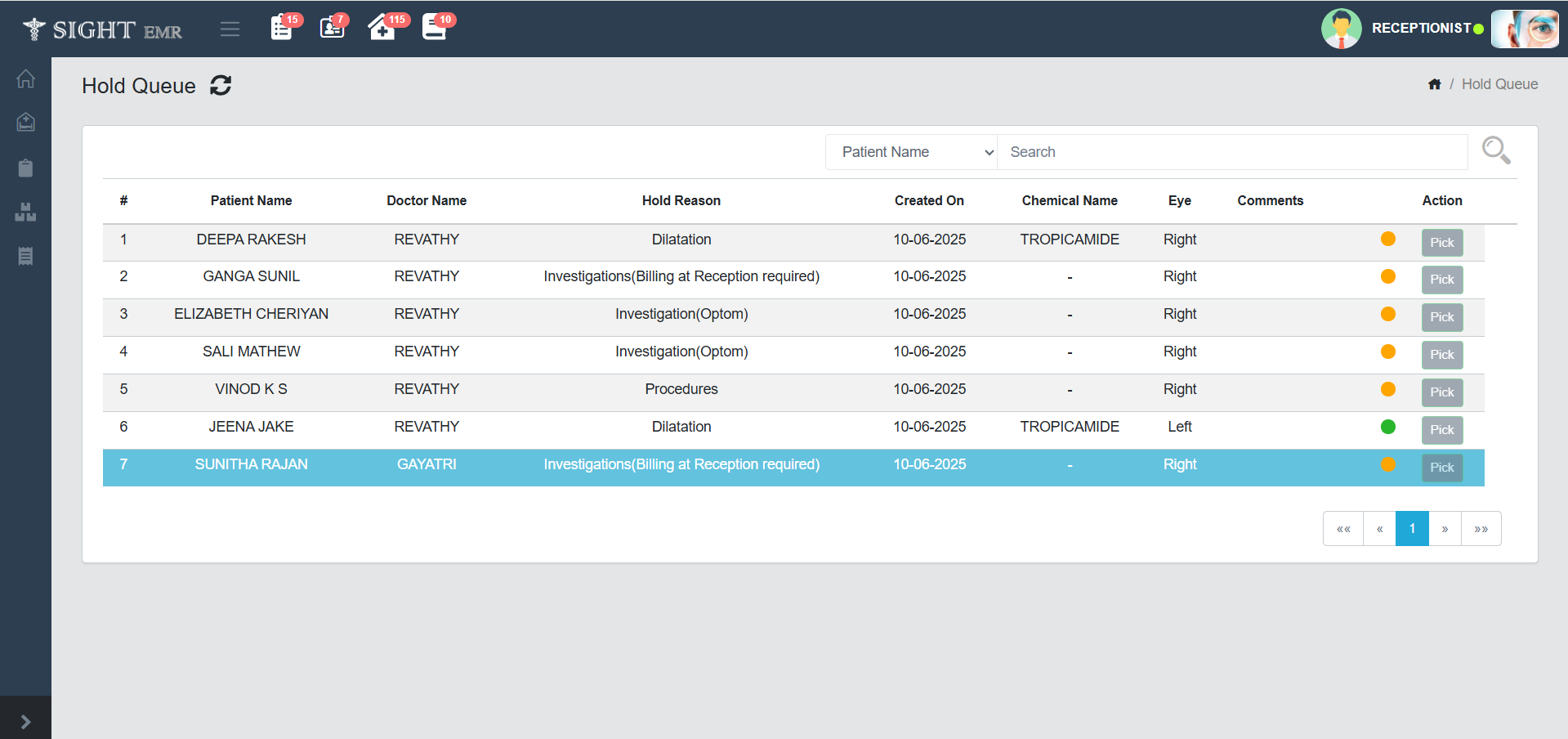Open the hospital icon with badge 115
1568x739 pixels.
(x=382, y=28)
